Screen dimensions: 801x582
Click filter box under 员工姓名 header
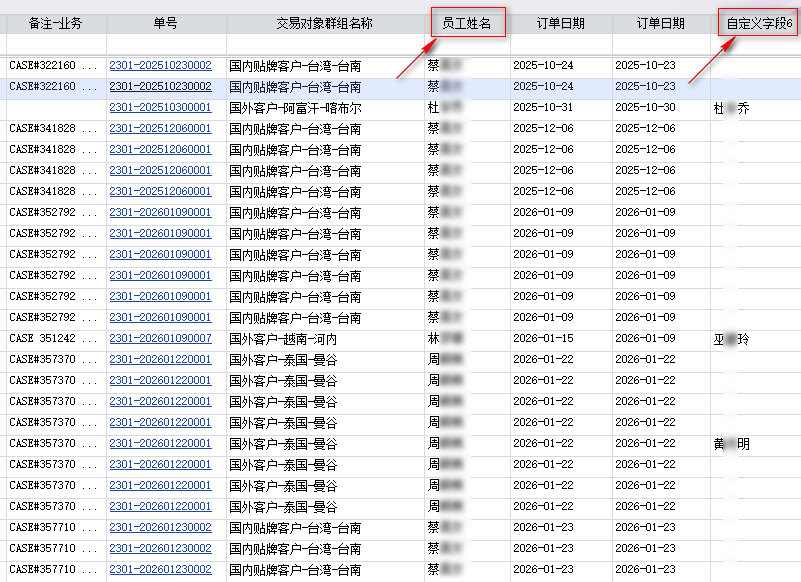point(467,44)
